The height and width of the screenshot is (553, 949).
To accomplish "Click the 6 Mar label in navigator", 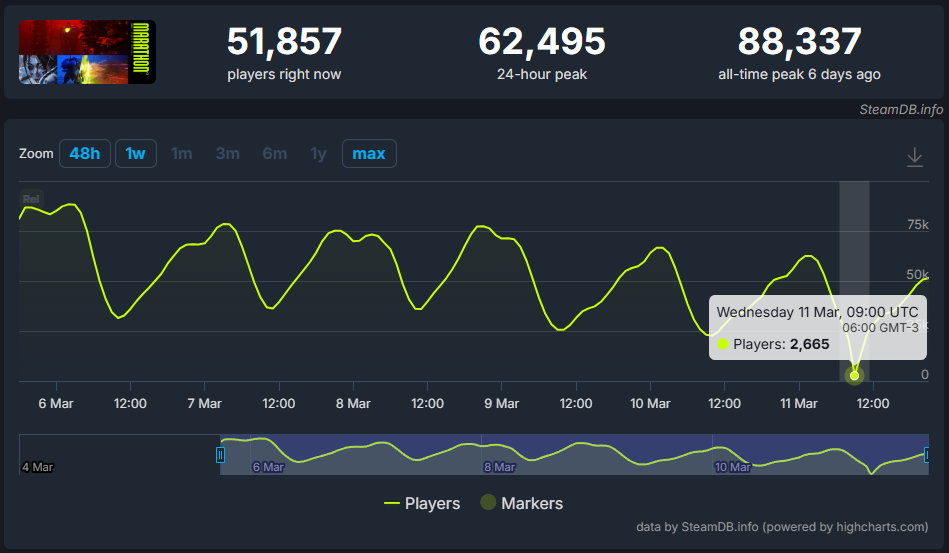I will 268,467.
